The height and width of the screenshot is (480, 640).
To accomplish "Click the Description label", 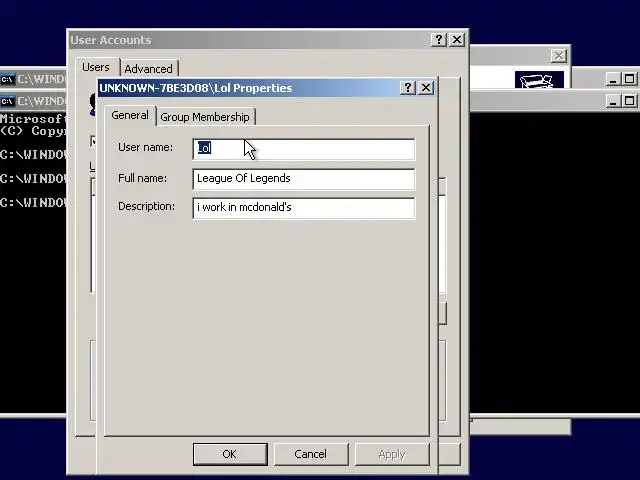I will tap(147, 207).
